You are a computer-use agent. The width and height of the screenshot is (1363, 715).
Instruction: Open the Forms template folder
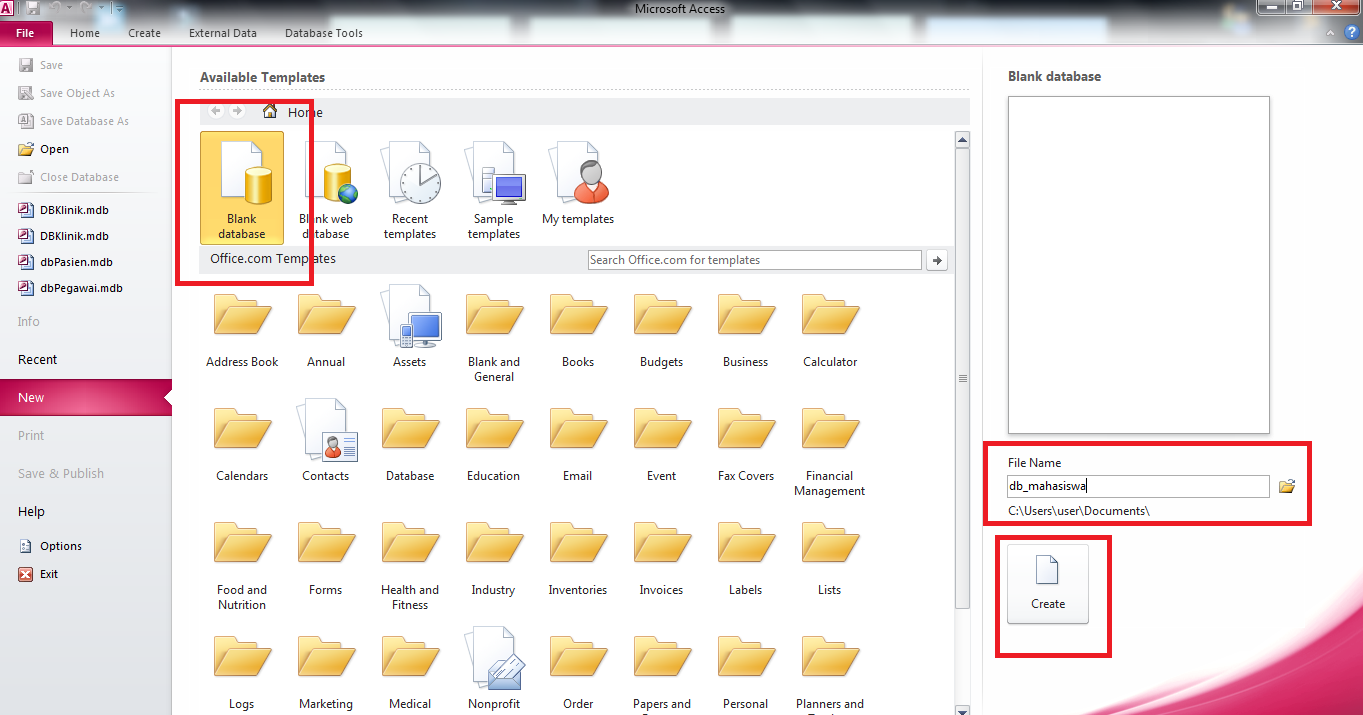(326, 557)
